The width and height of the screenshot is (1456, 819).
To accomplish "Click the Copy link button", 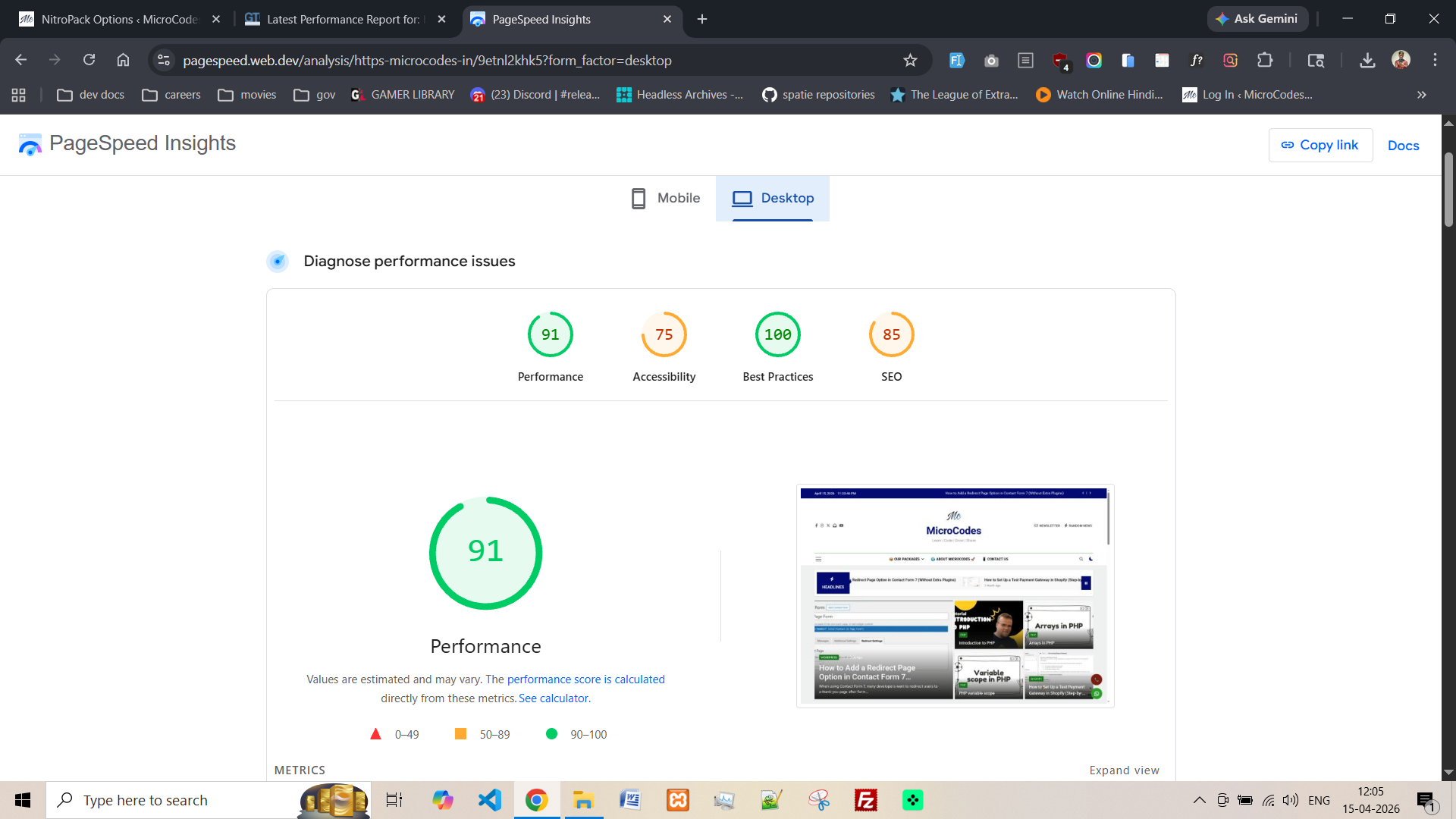I will coord(1320,145).
